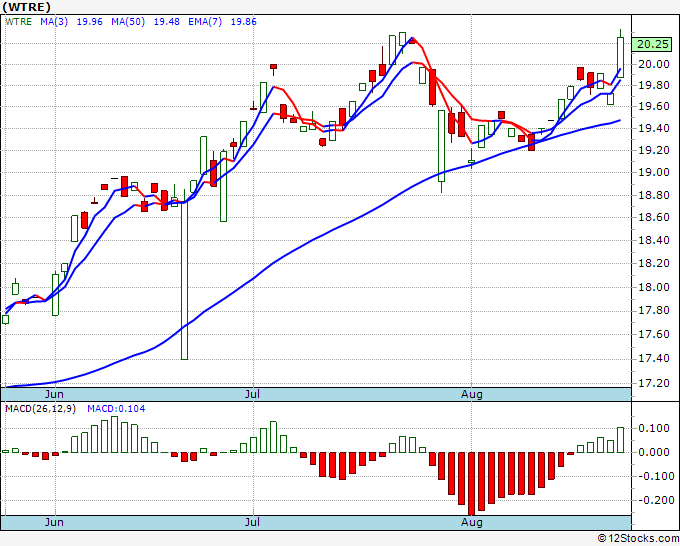Viewport: 680px width, 546px height.
Task: Click Aug on the price chart axis
Action: (472, 394)
